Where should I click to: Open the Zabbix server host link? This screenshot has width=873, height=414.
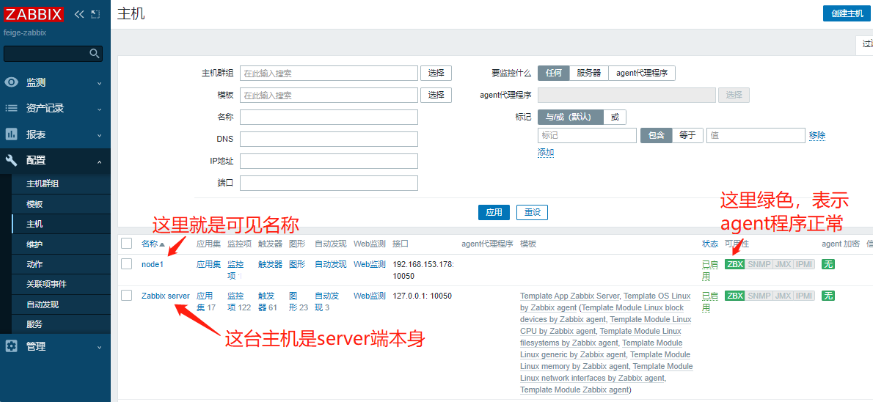pos(165,296)
